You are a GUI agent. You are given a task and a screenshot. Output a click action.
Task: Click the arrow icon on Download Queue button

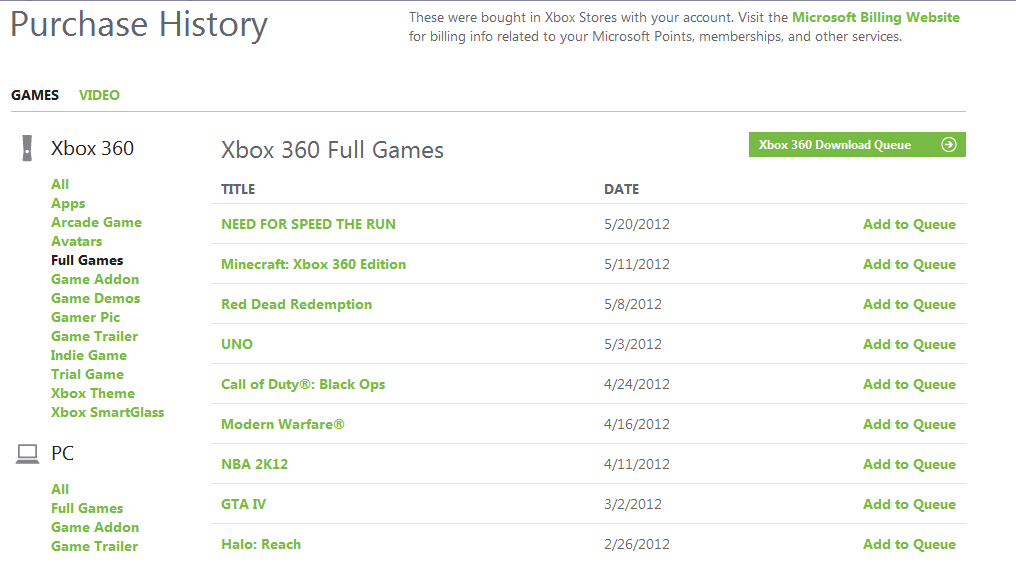[949, 145]
